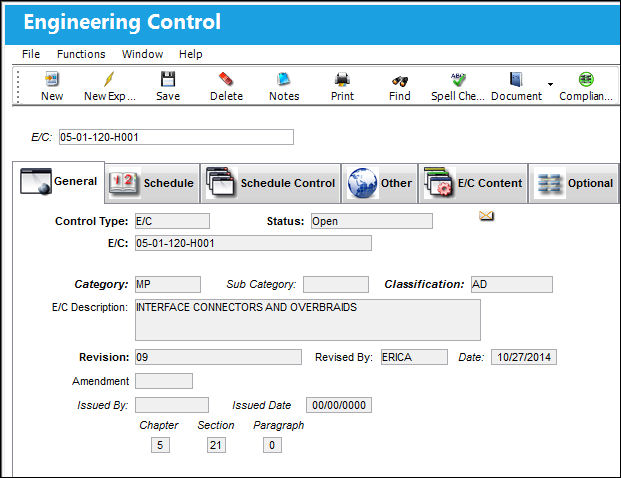The image size is (621, 478).
Task: Click the Classification field showing AD
Action: tap(512, 284)
